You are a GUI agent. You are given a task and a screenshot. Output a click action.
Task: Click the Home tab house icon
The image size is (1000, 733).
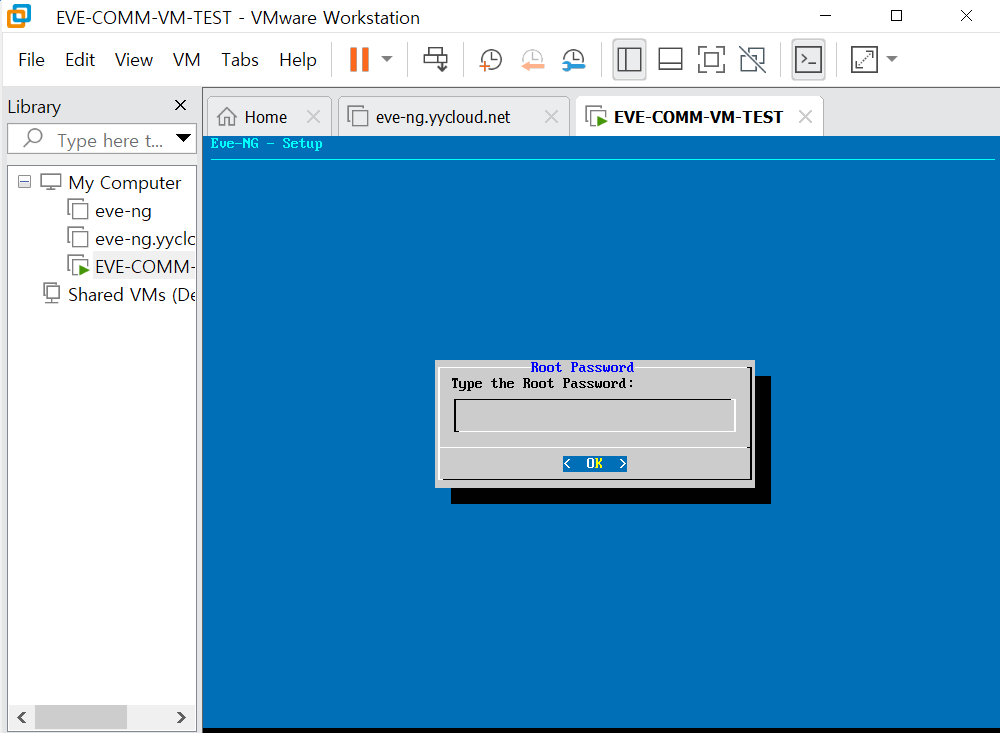(x=226, y=117)
